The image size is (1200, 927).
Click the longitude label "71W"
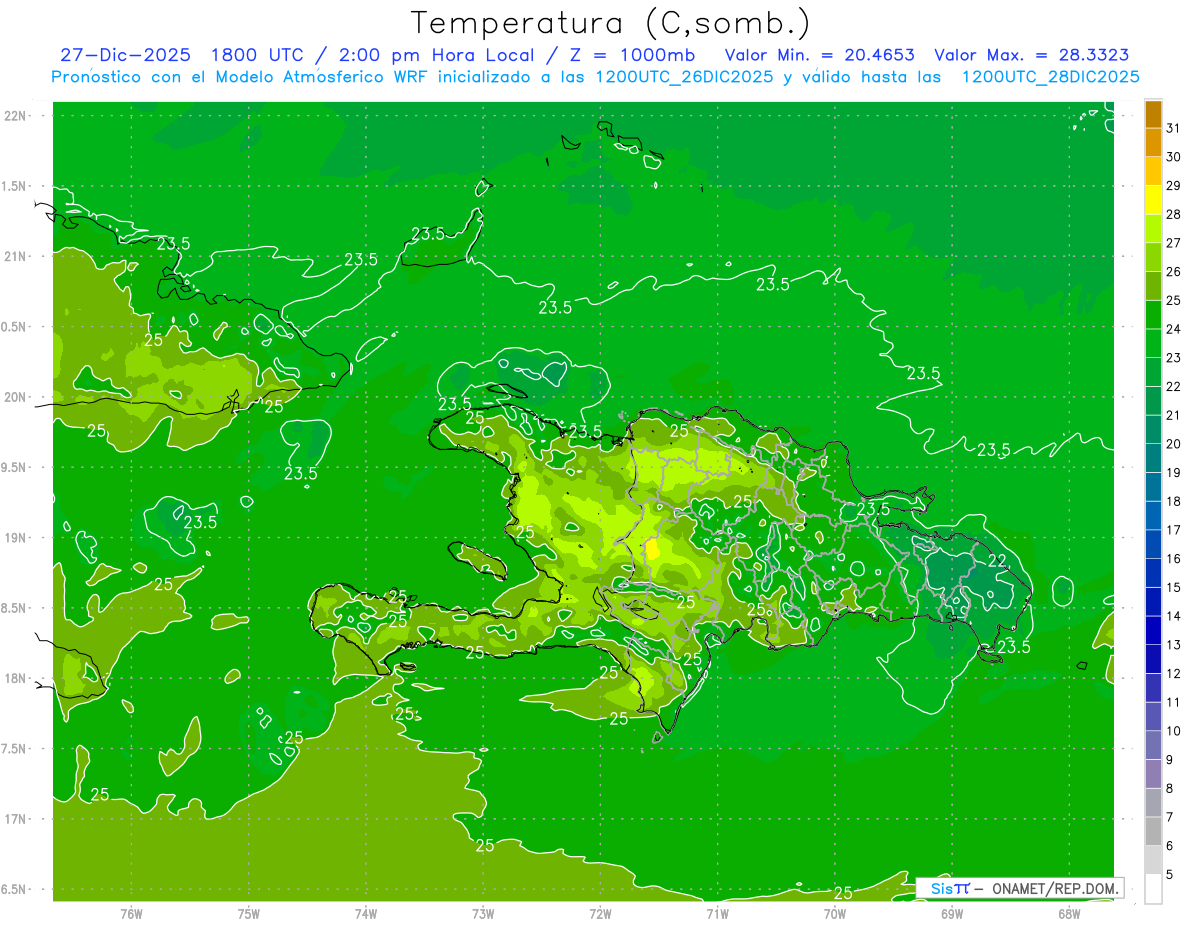pos(717,913)
